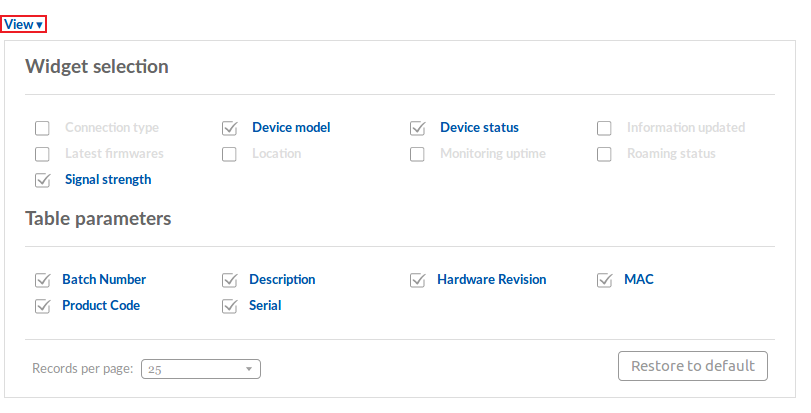Enable the Connection type widget checkbox
811x413 pixels.
click(42, 128)
